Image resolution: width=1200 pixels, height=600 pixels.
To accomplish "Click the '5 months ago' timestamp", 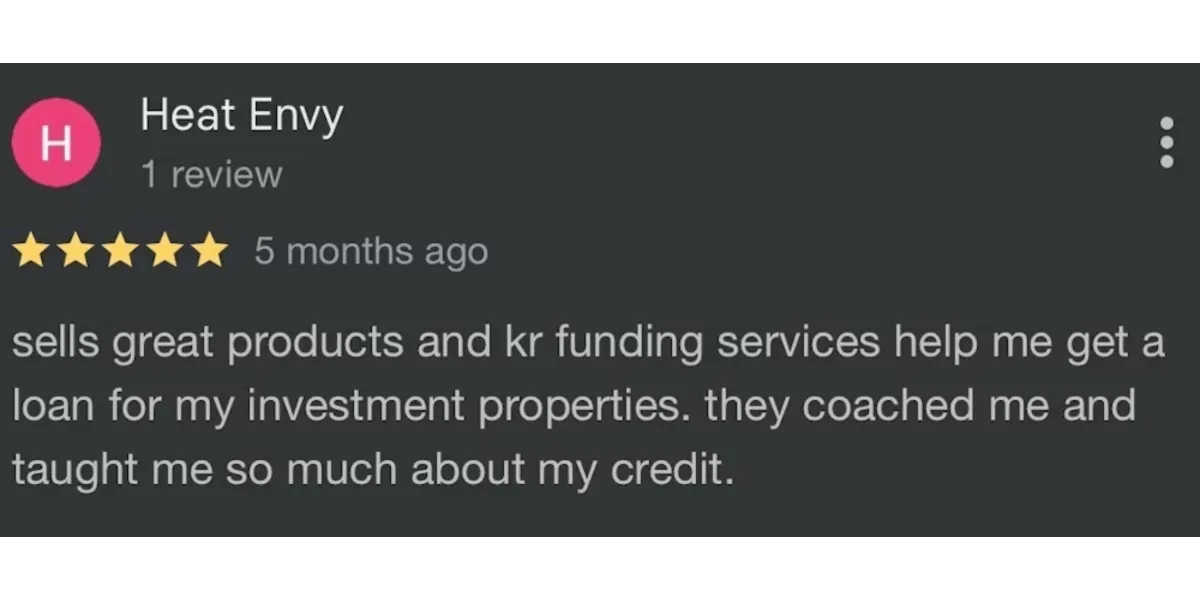I will 371,251.
